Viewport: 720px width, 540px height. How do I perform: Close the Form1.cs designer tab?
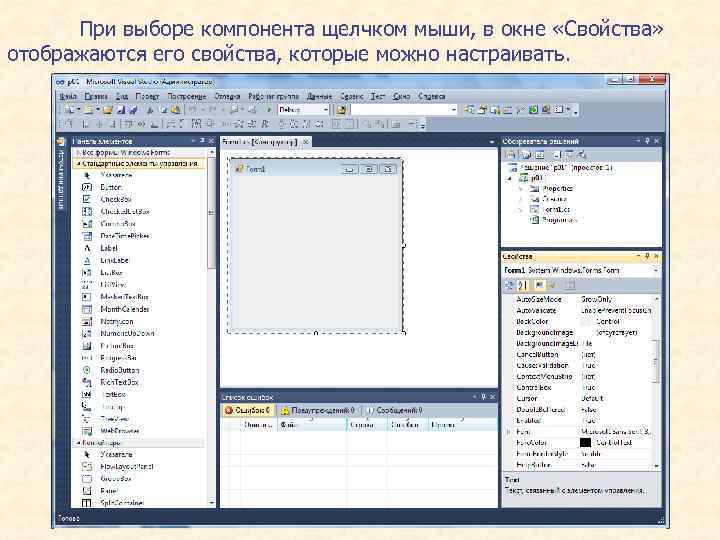point(306,142)
